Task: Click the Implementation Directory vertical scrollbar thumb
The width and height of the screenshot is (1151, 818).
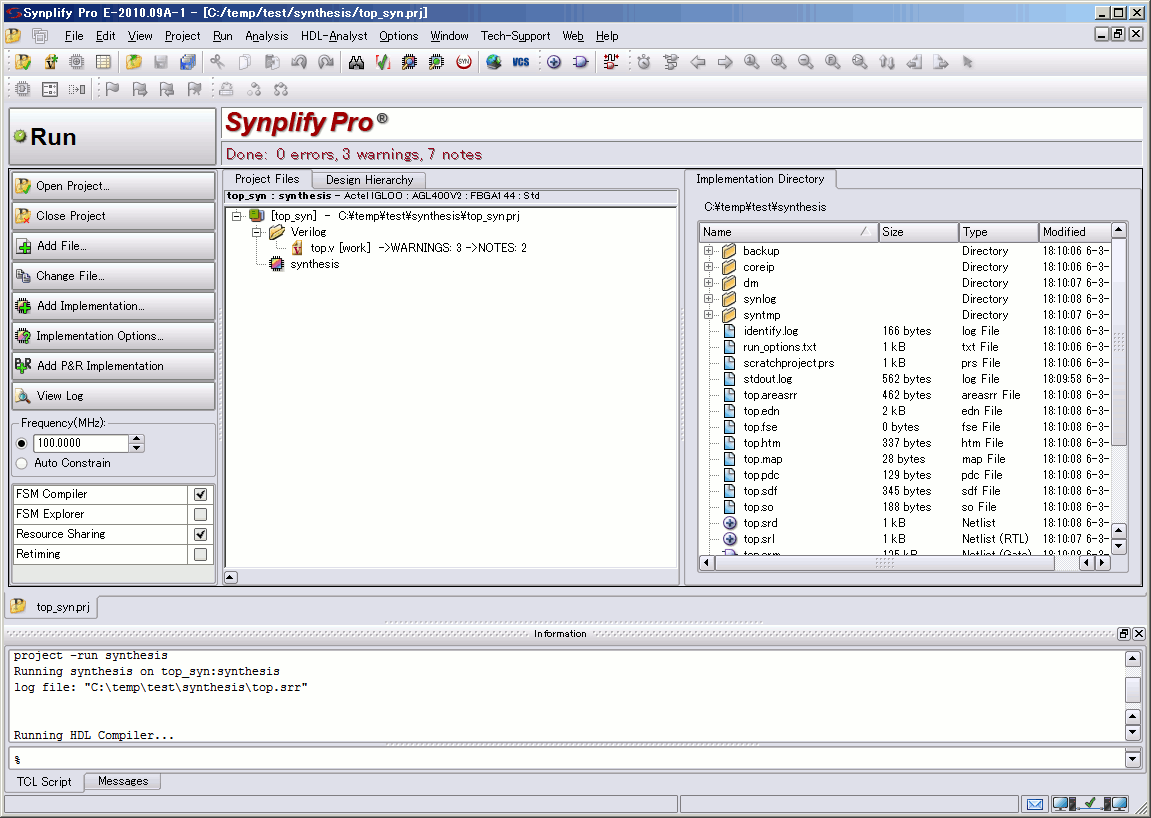Action: [x=1119, y=341]
